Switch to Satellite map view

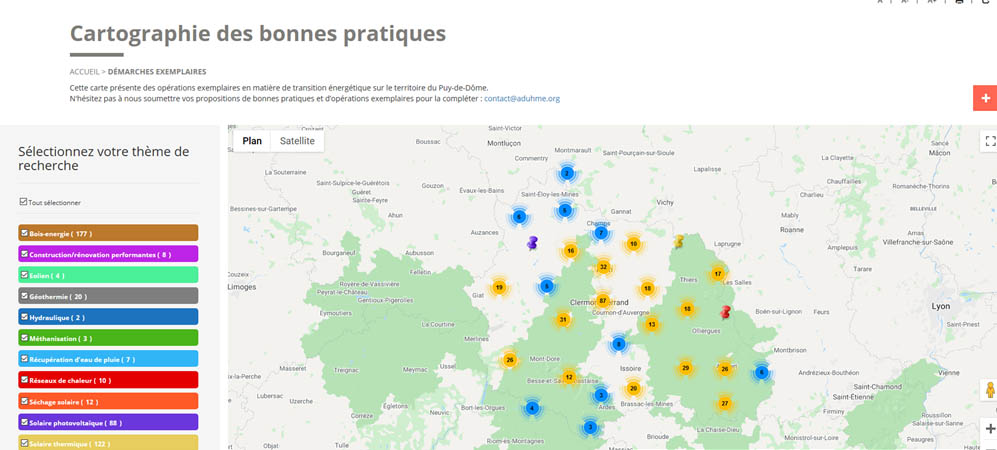(297, 141)
